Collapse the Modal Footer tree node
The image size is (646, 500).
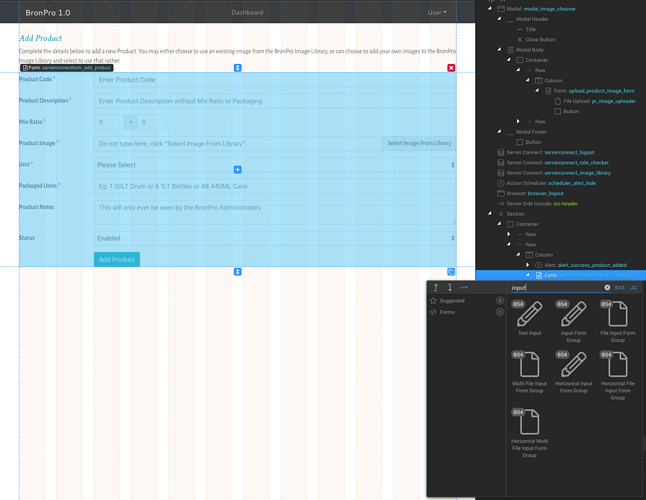pos(499,132)
